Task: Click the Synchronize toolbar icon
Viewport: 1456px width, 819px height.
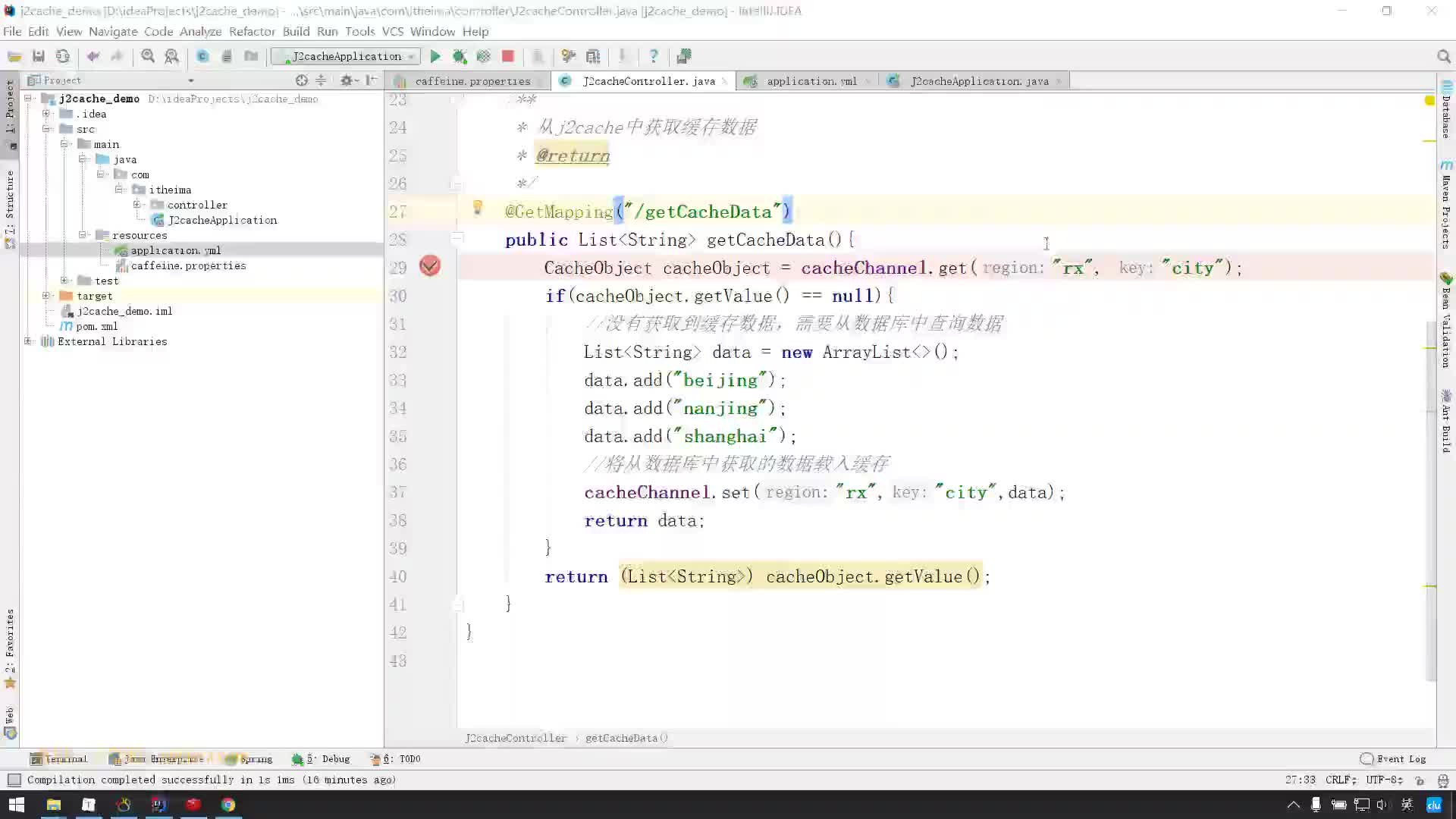Action: tap(63, 56)
